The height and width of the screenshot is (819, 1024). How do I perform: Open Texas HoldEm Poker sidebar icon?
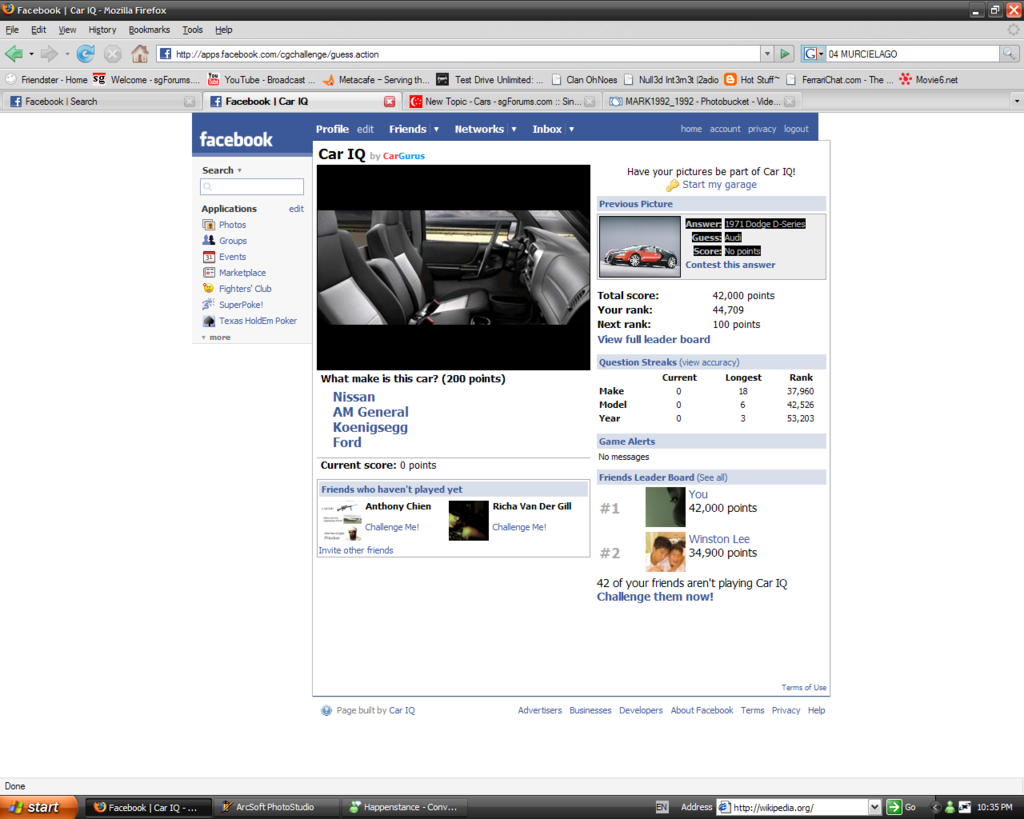[x=208, y=321]
